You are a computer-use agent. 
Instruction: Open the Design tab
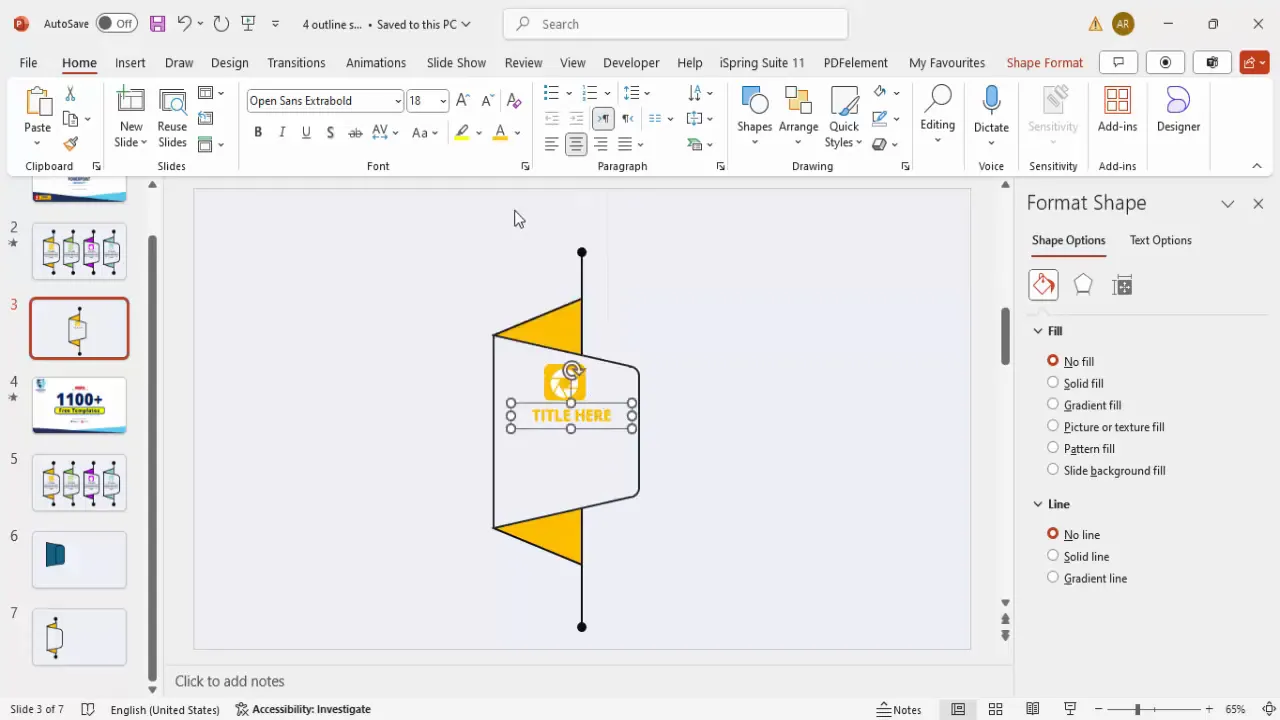click(229, 62)
